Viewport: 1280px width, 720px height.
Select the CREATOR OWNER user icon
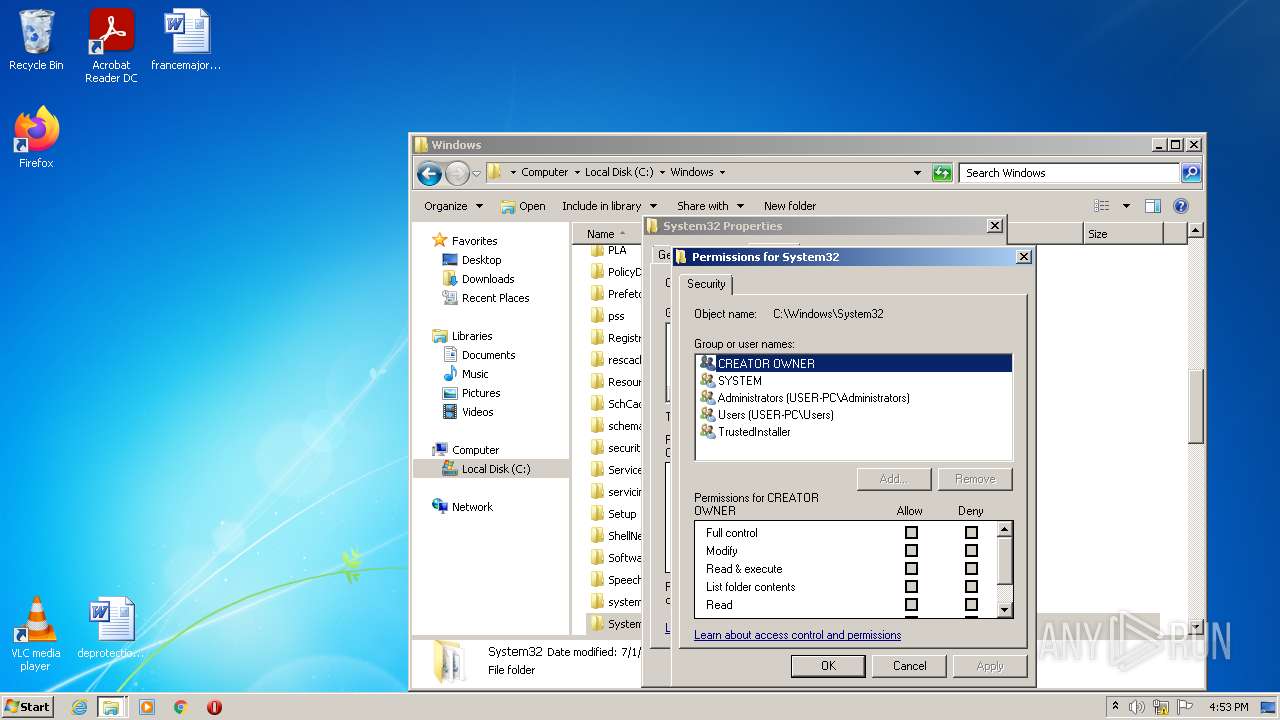pos(708,363)
